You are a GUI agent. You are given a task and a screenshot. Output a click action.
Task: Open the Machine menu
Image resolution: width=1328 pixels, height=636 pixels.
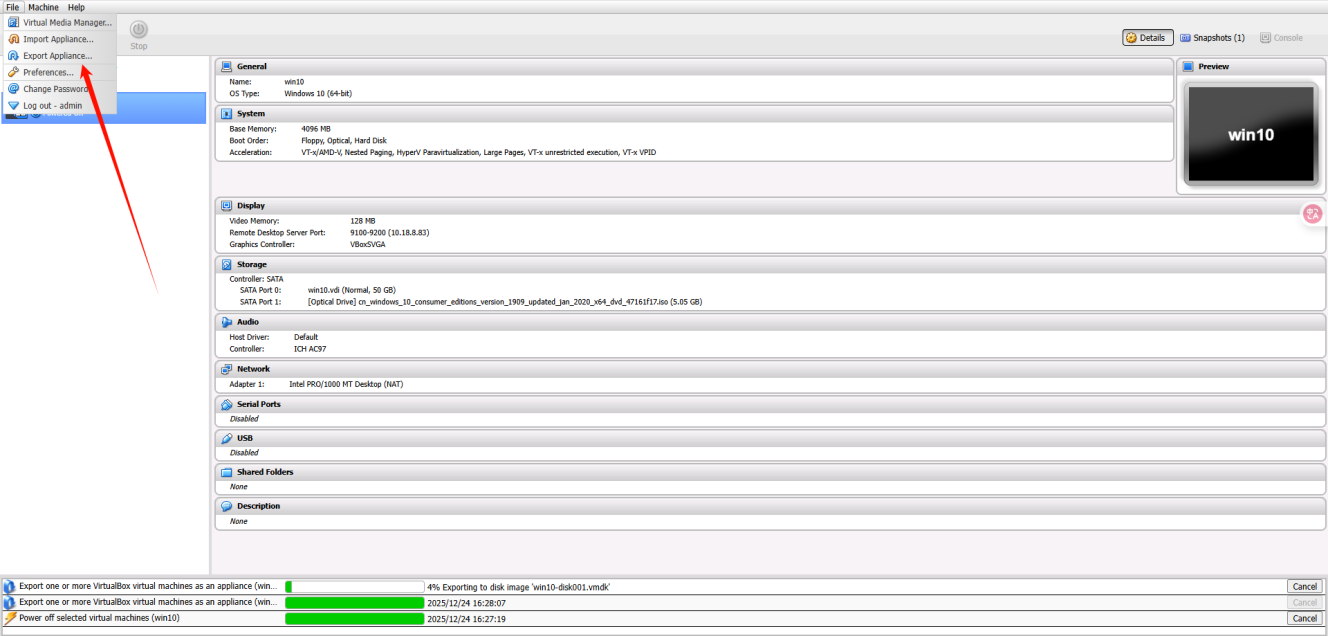(42, 6)
